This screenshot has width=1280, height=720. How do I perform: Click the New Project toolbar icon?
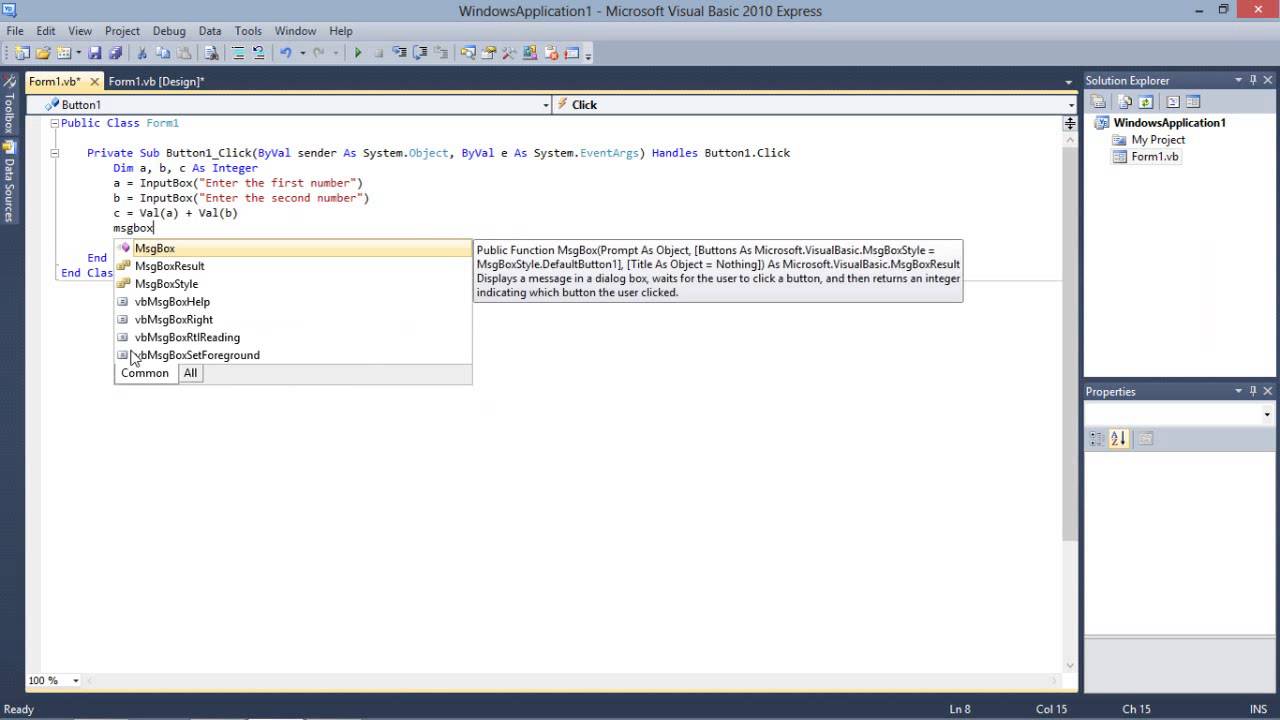click(21, 53)
